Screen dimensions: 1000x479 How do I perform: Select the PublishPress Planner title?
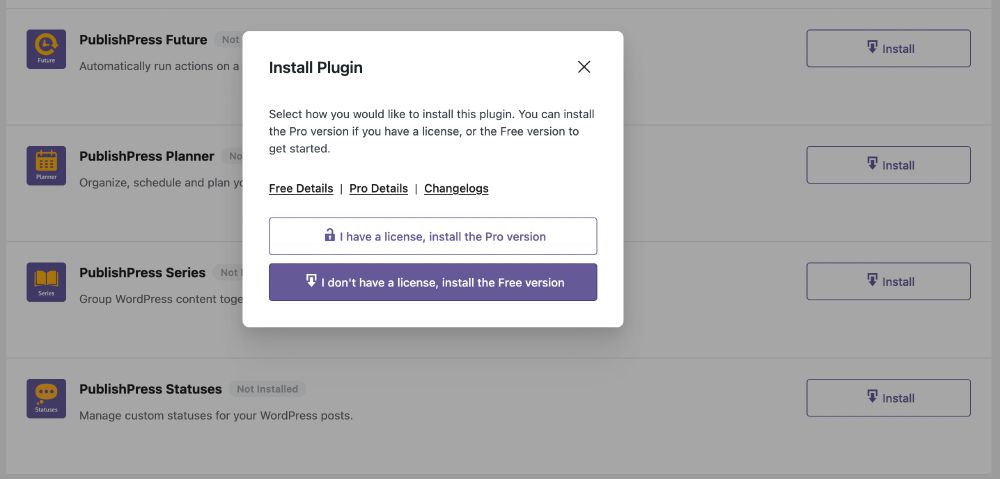(x=147, y=156)
